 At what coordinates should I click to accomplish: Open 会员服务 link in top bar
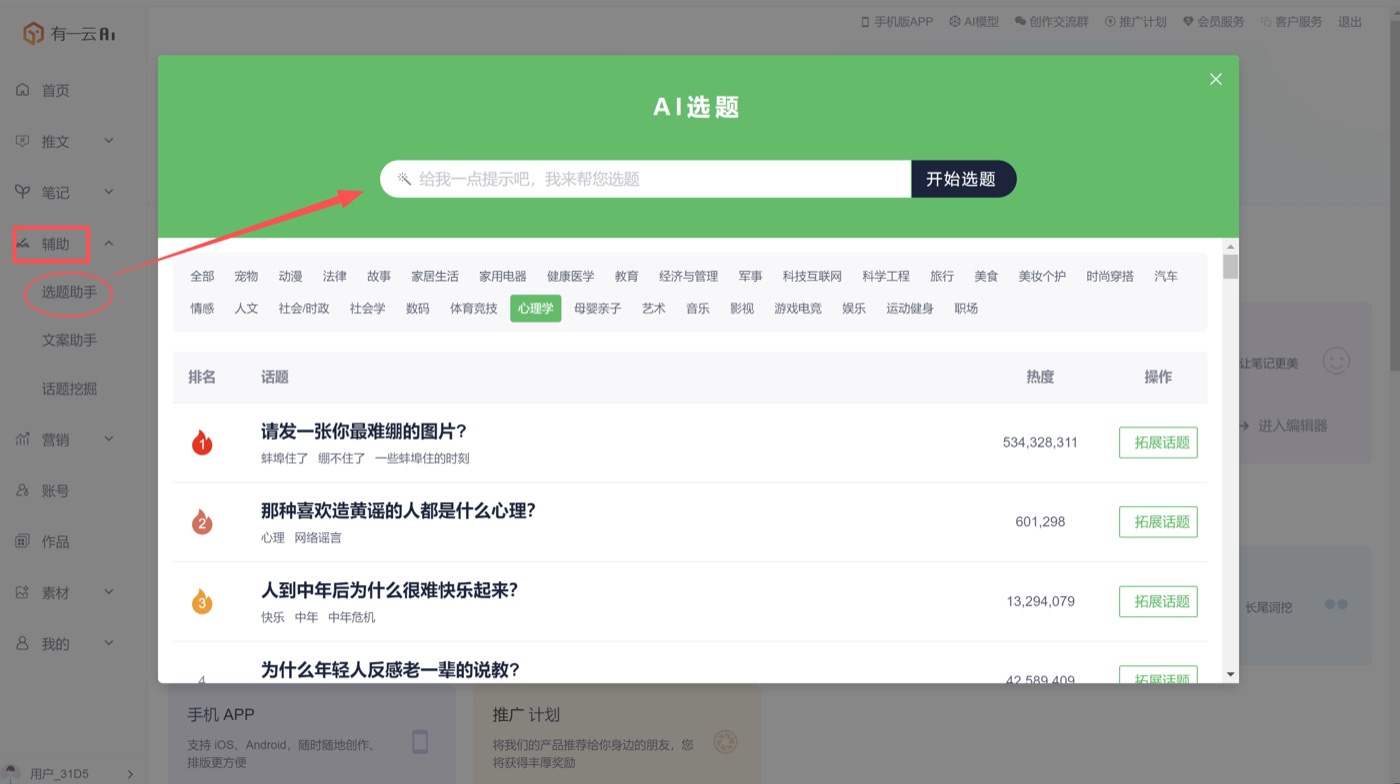click(1214, 21)
